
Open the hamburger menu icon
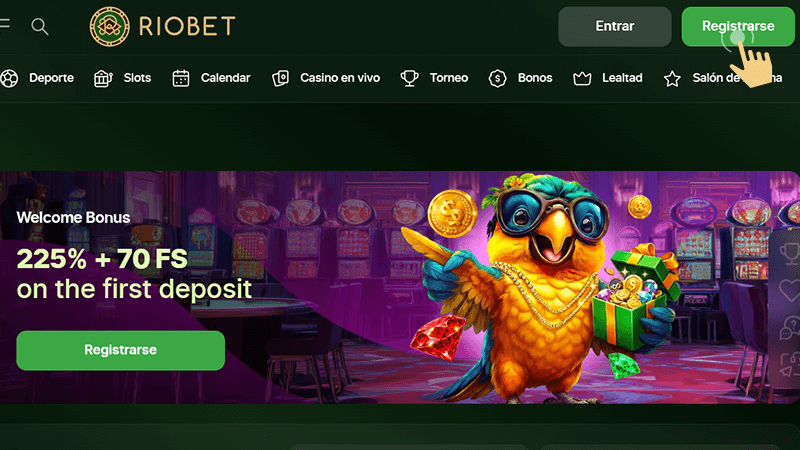tap(5, 23)
